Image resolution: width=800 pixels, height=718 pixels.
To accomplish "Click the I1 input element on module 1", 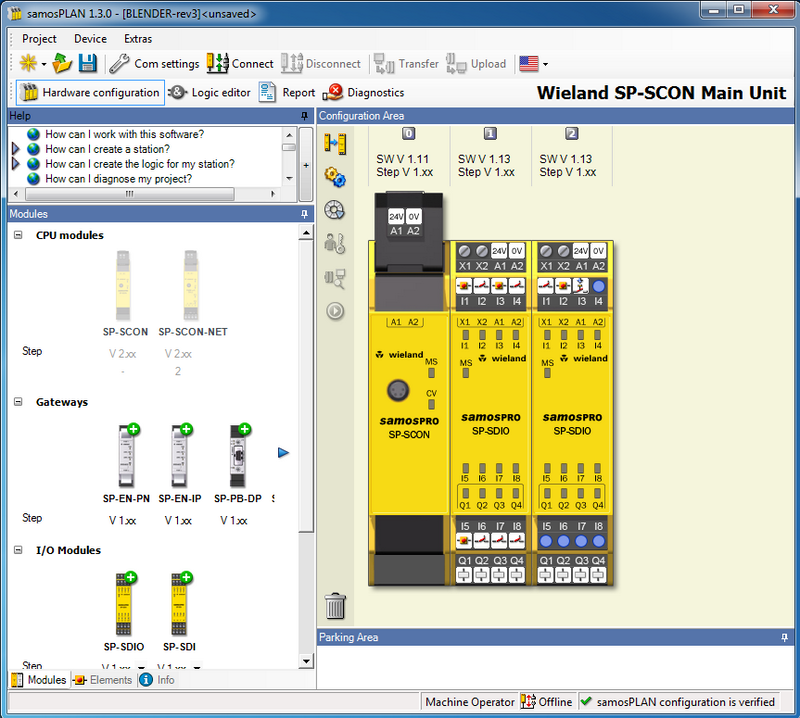I will click(464, 286).
